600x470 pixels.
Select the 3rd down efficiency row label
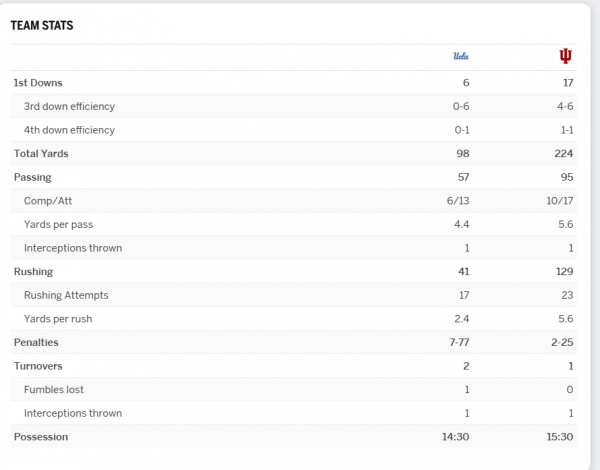tap(69, 106)
